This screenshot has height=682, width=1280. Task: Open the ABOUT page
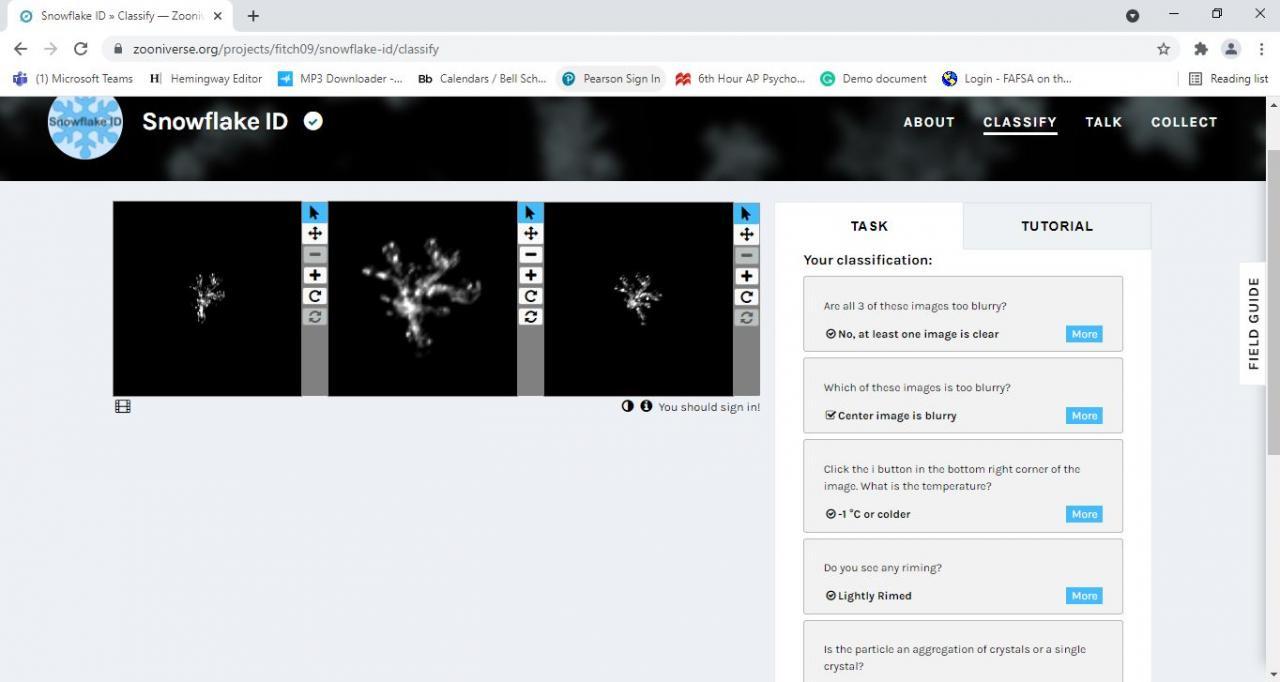coord(929,122)
